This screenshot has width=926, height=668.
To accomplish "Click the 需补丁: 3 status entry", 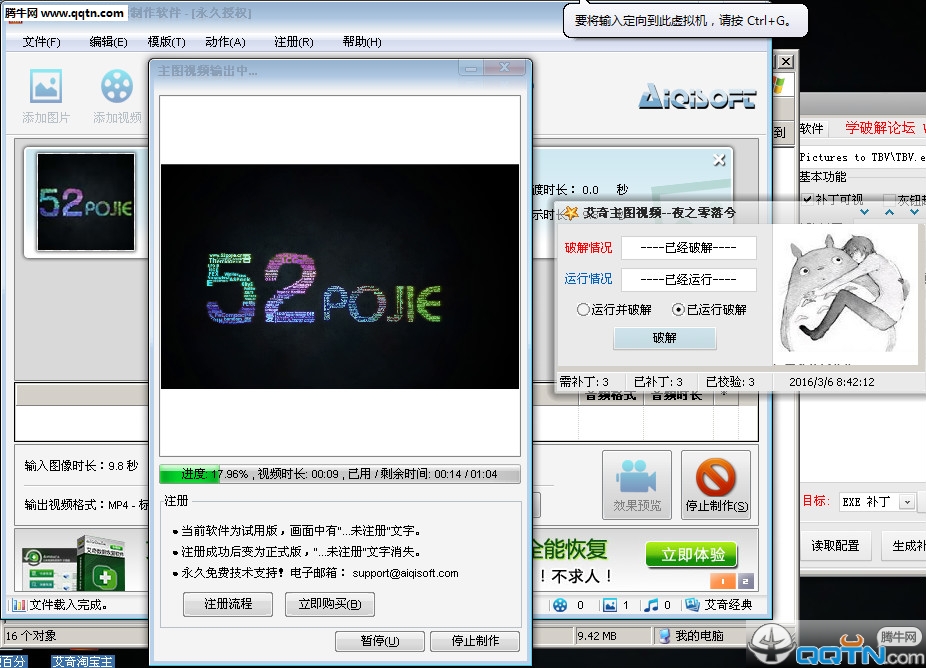I will click(x=584, y=382).
